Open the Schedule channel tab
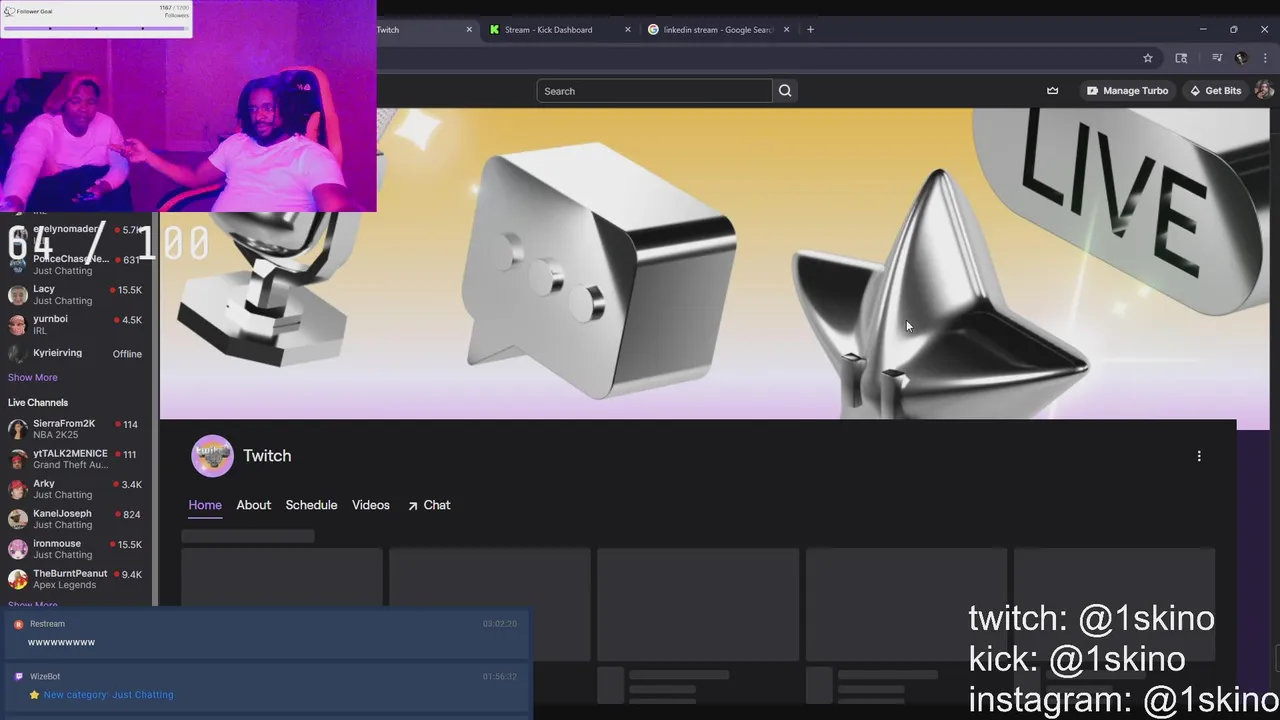The width and height of the screenshot is (1280, 720). click(x=311, y=505)
